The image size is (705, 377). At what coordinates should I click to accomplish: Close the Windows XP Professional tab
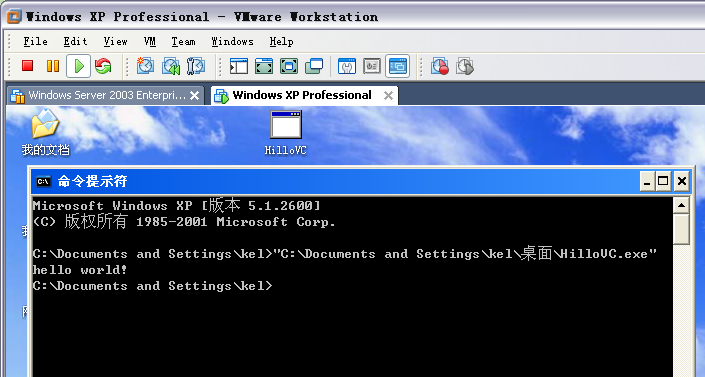(388, 95)
